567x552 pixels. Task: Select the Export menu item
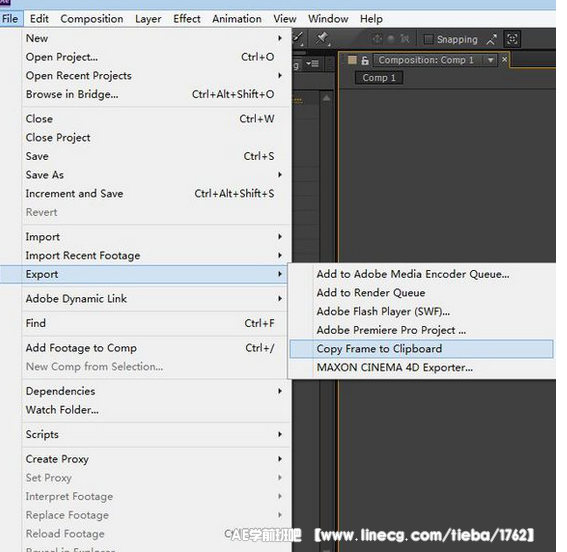145,274
